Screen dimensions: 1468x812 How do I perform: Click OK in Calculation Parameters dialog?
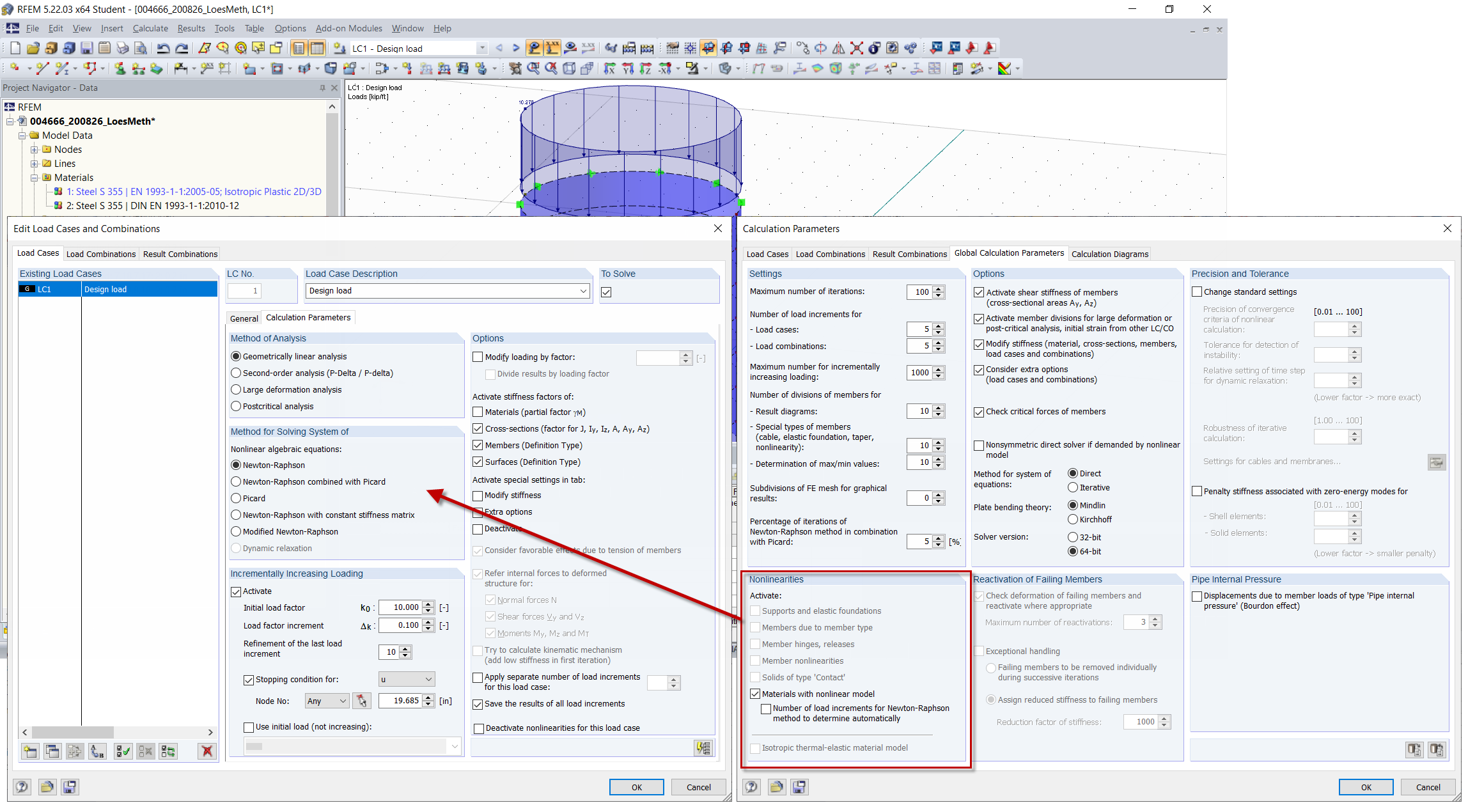[1366, 787]
